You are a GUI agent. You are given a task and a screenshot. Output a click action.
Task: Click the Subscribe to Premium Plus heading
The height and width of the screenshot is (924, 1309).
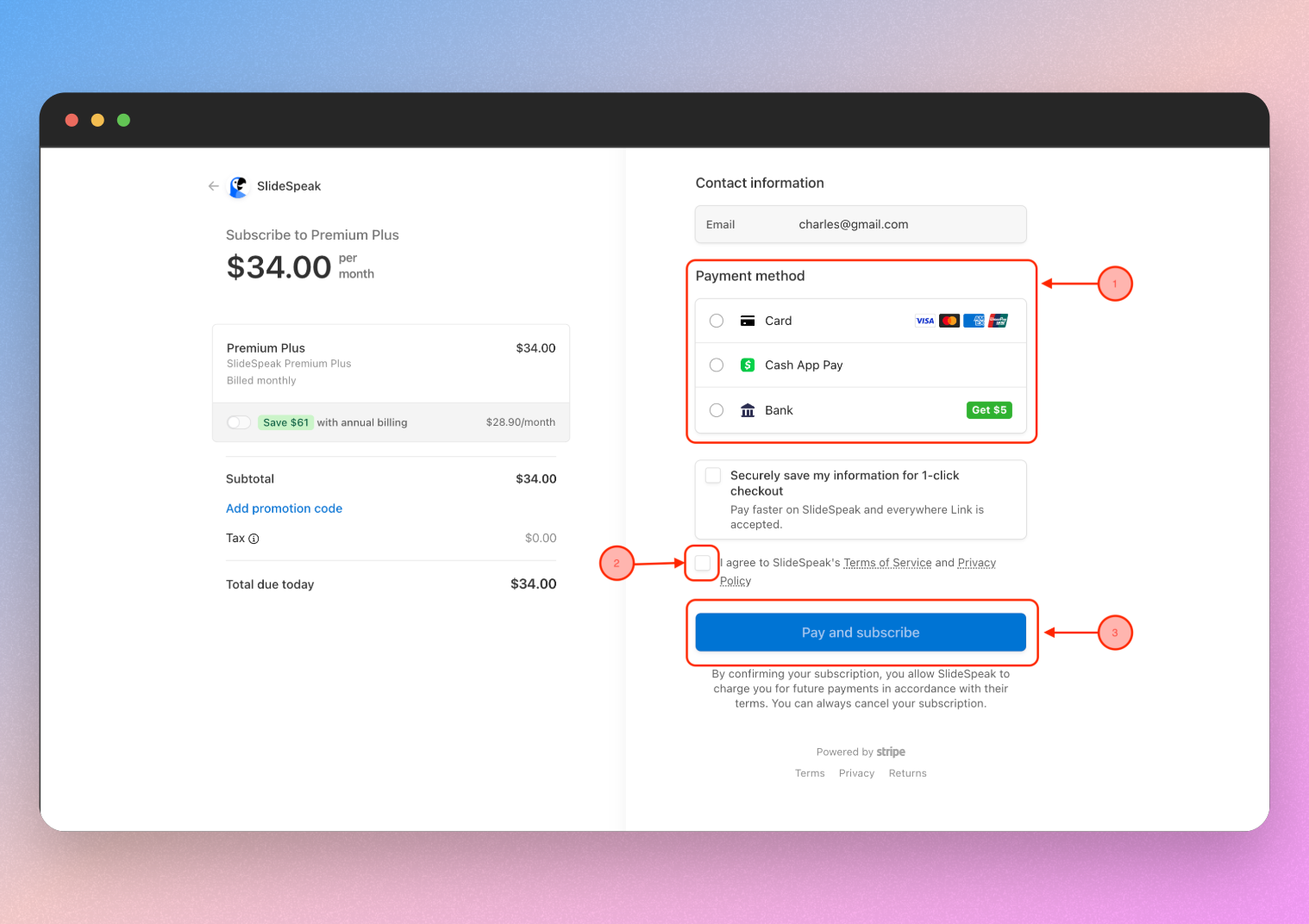click(312, 235)
